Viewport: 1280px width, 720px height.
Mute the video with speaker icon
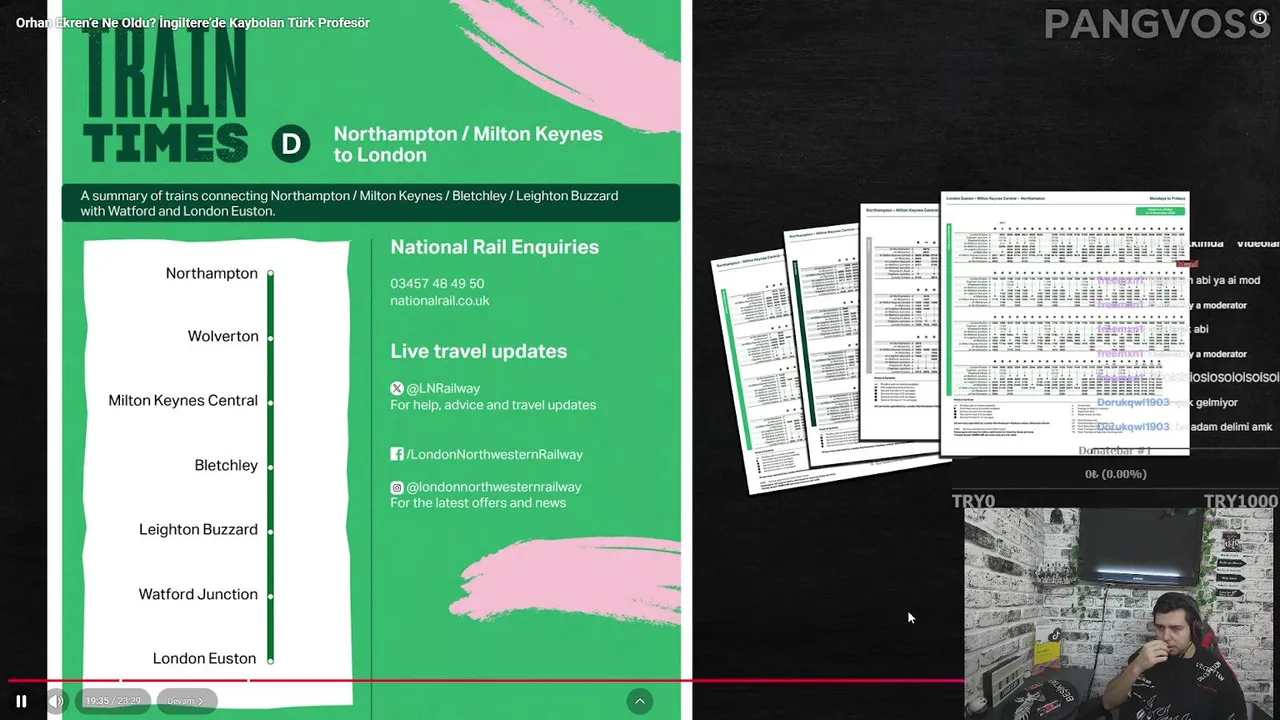point(57,701)
